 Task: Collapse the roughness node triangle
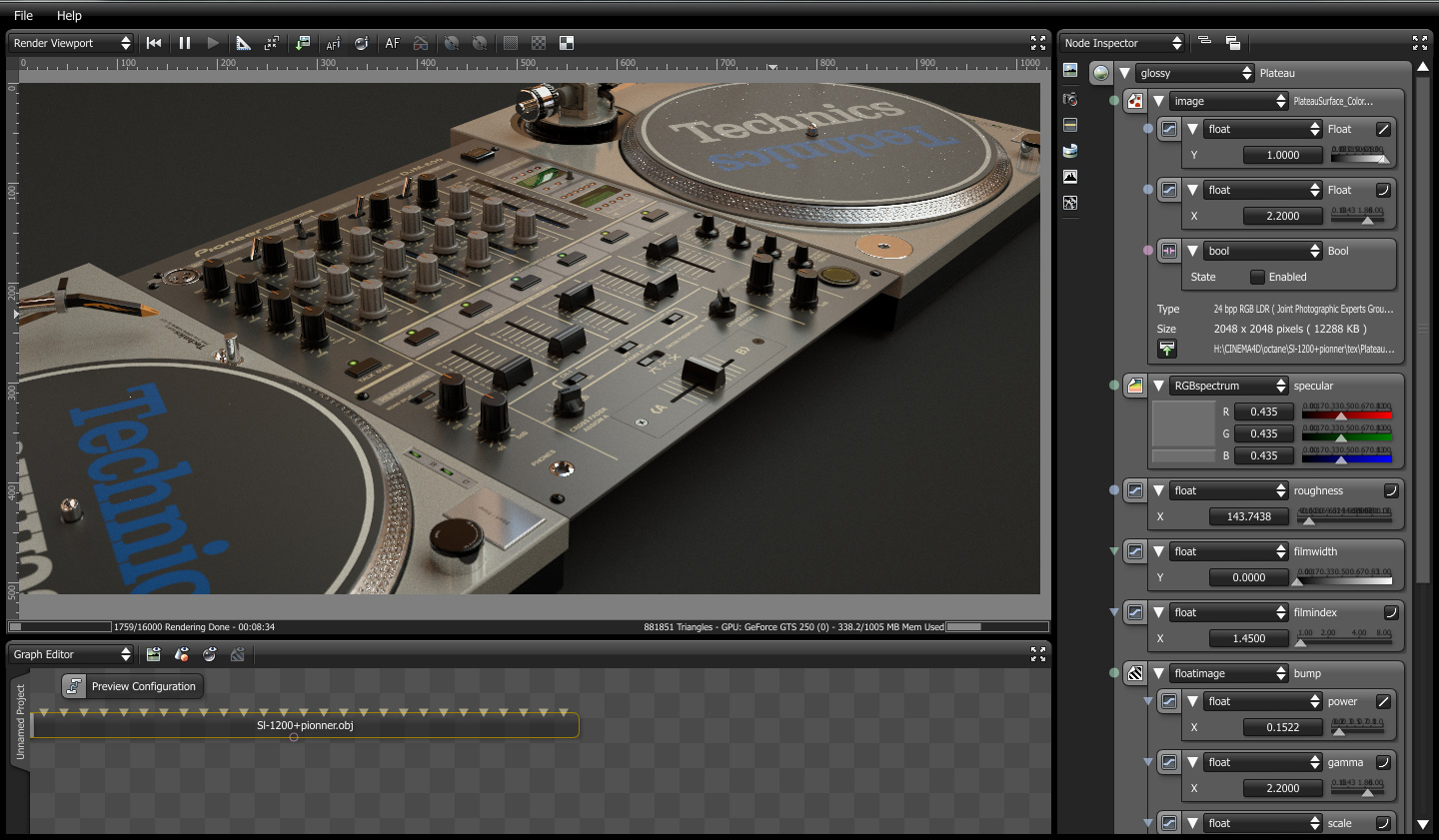pos(1158,490)
